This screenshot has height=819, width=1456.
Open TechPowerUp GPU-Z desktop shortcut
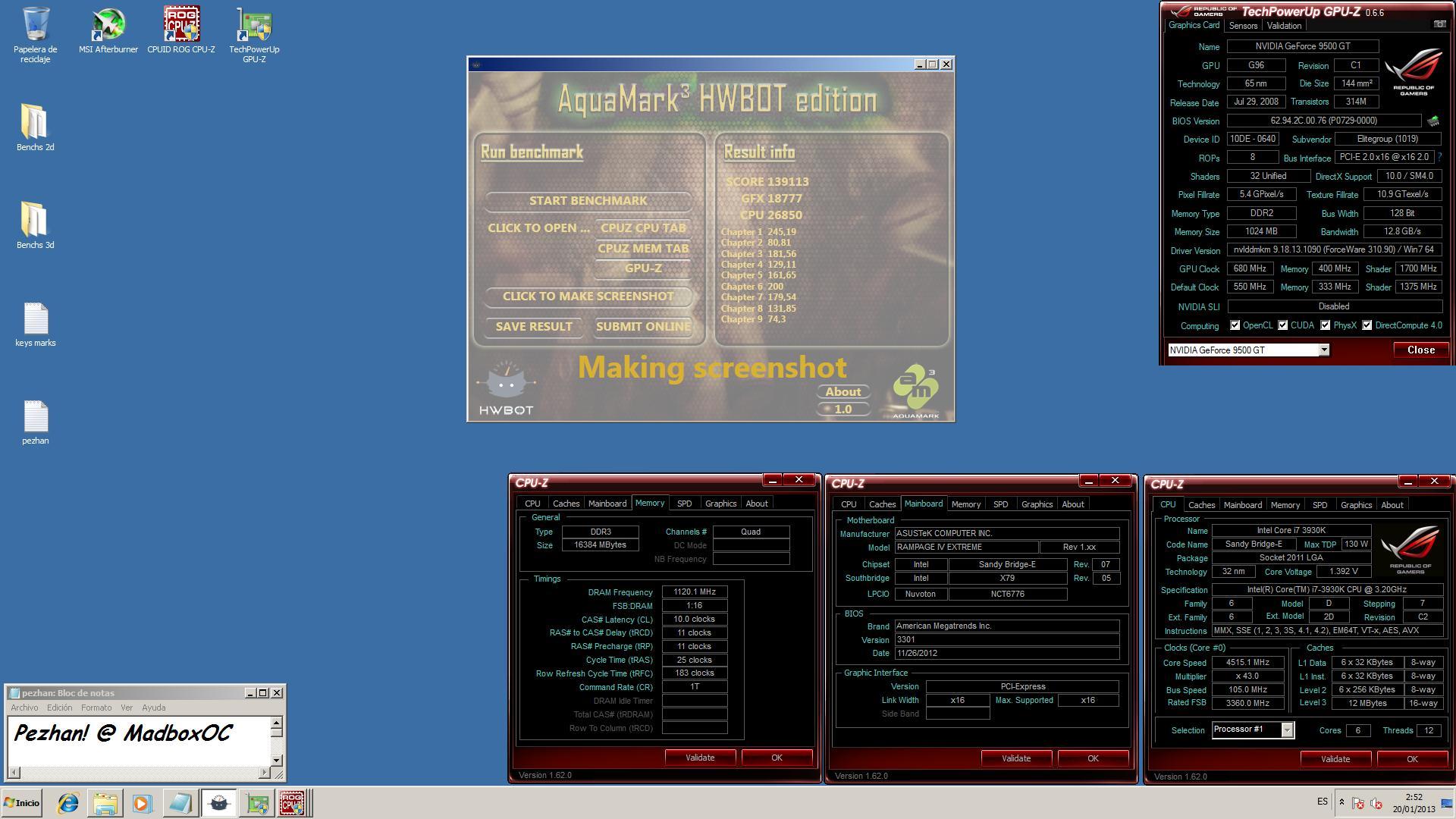click(x=254, y=35)
